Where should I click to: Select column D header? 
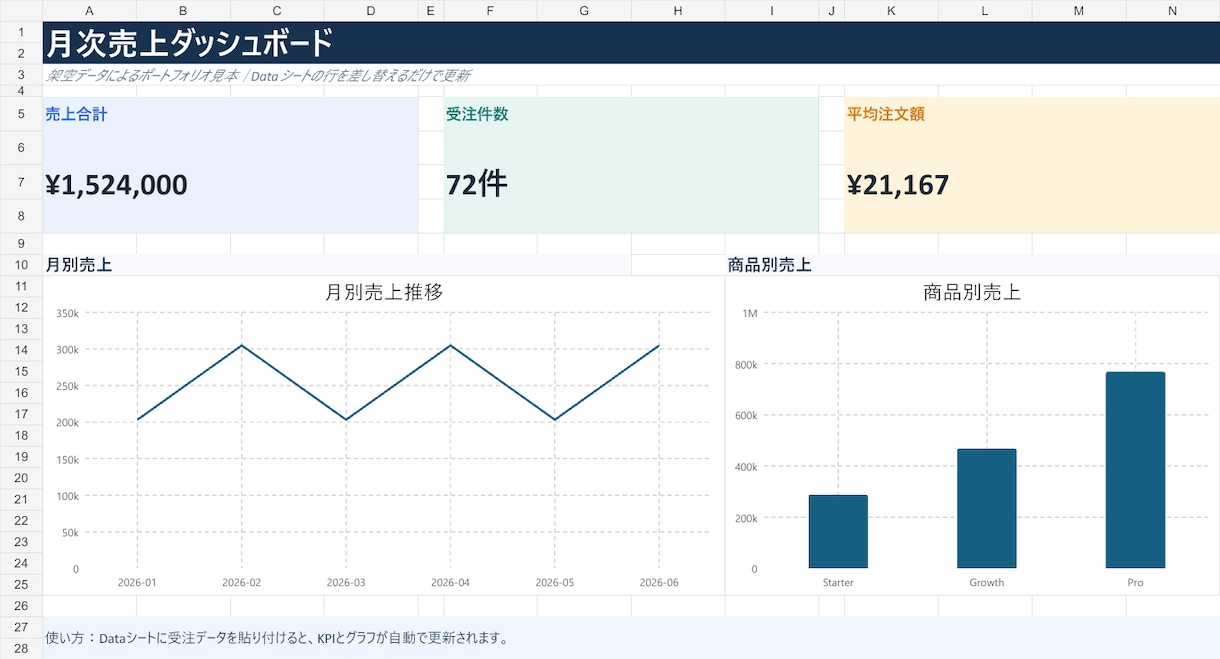[x=371, y=11]
